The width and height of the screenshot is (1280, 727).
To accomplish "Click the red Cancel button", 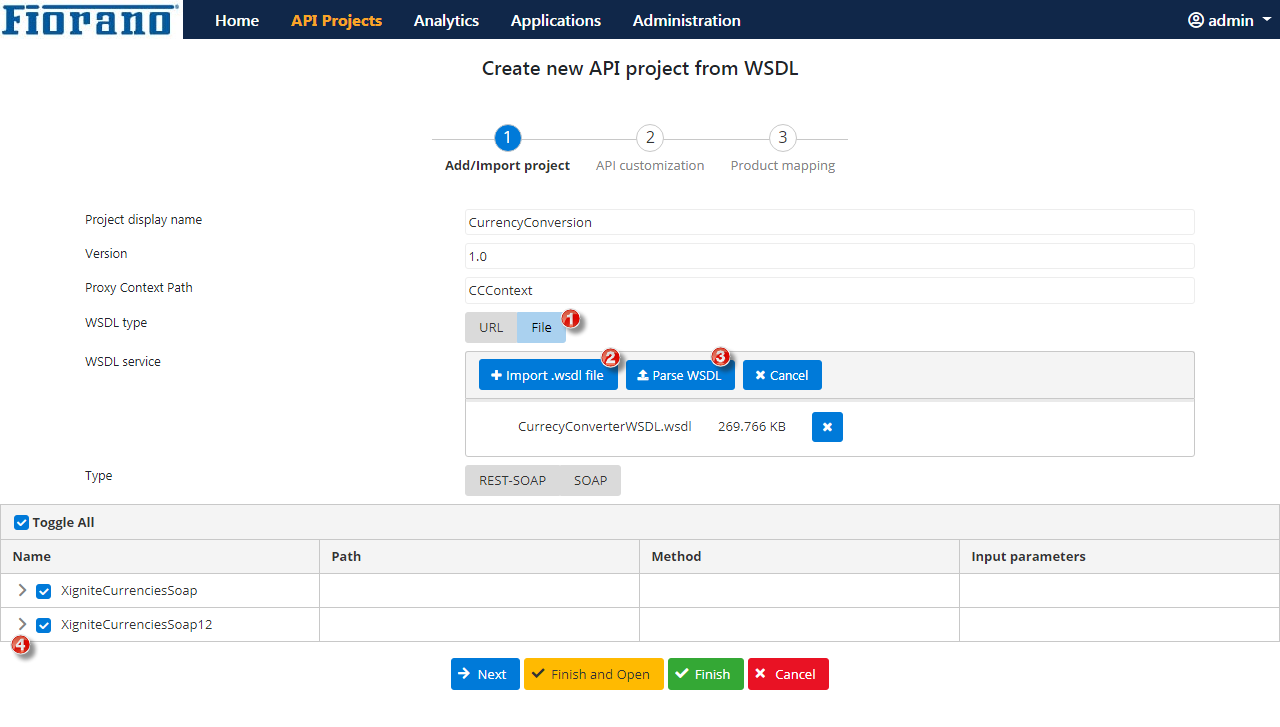I will tap(788, 674).
